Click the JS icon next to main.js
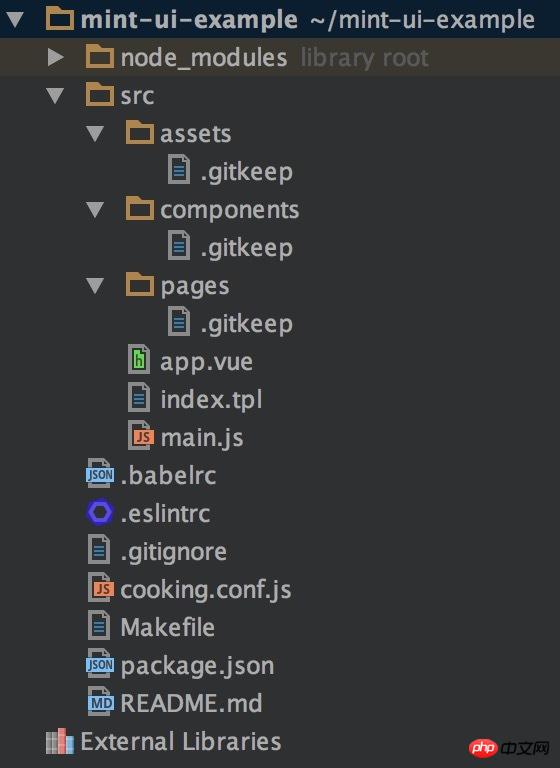The image size is (560, 768). [141, 435]
